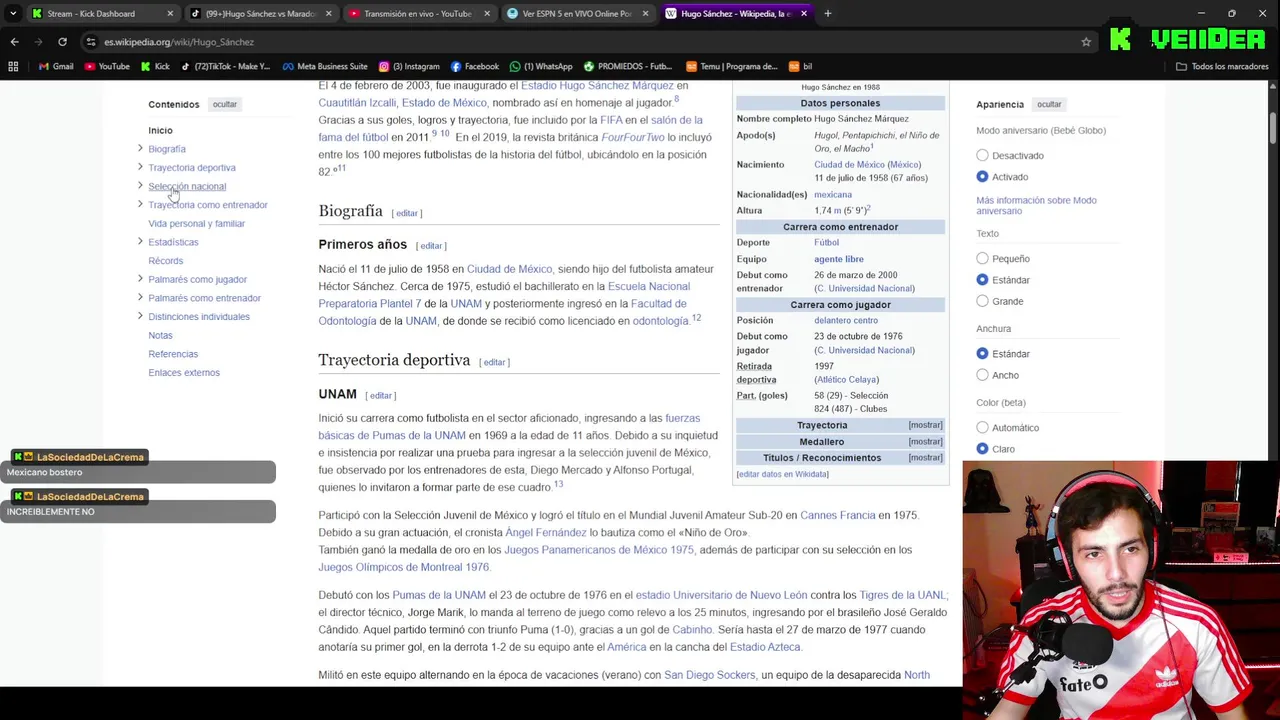Open the Instagram bookmark
Screen dimensions: 1280x720
click(409, 67)
